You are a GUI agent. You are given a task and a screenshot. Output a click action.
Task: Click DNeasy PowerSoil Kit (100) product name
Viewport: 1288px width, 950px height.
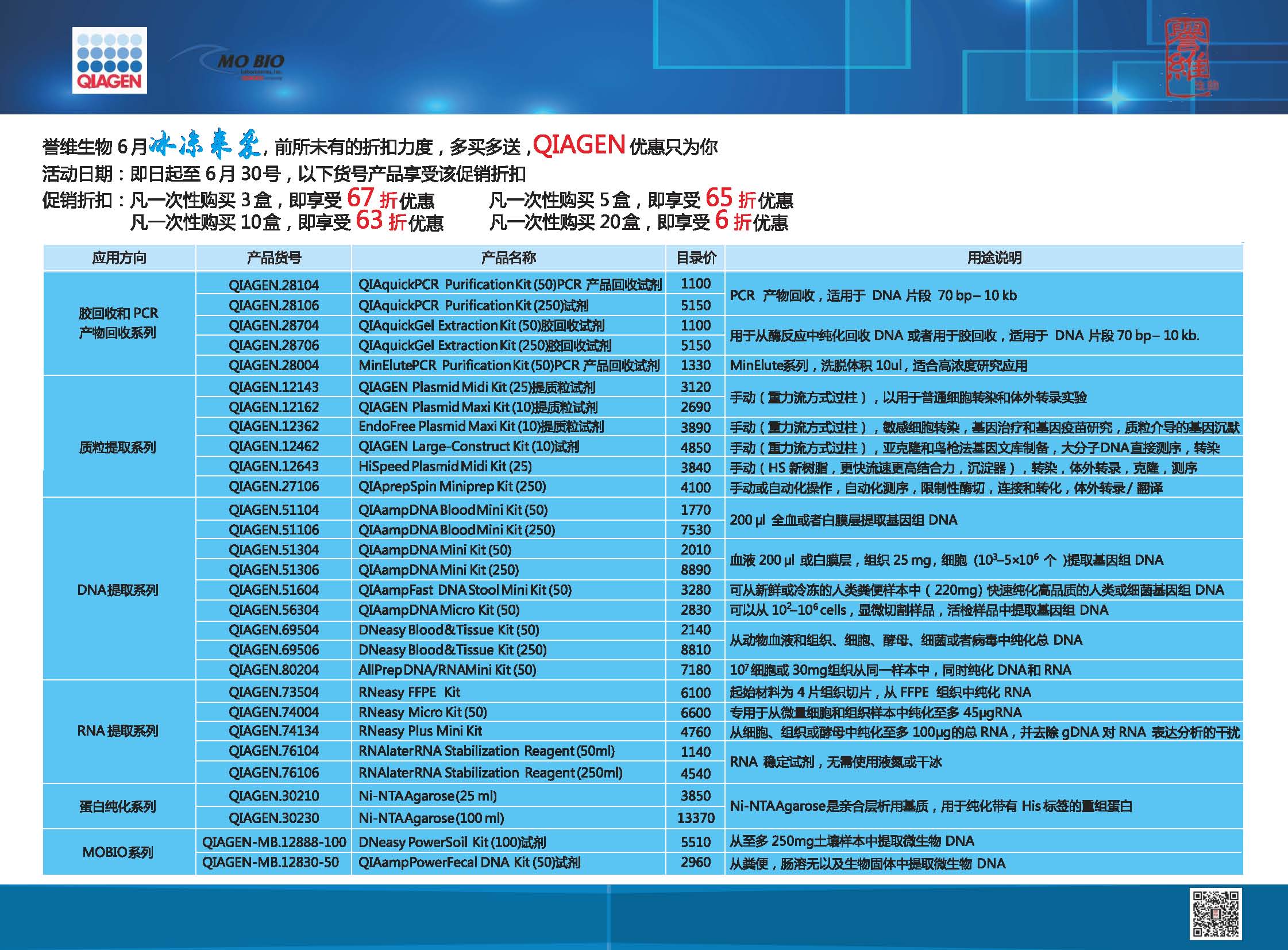pos(452,843)
